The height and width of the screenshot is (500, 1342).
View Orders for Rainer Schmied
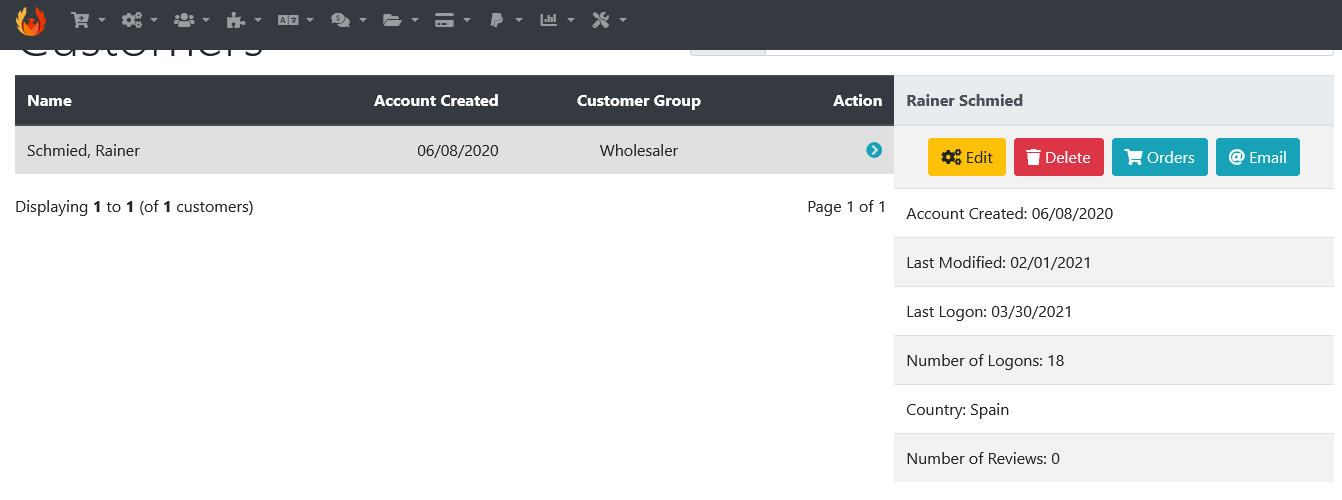pyautogui.click(x=1160, y=157)
